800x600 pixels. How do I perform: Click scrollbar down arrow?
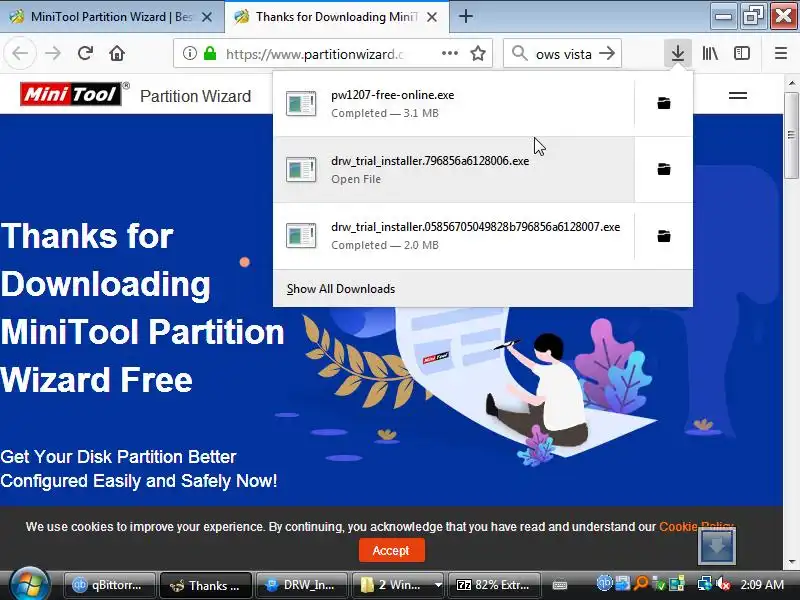click(x=791, y=562)
